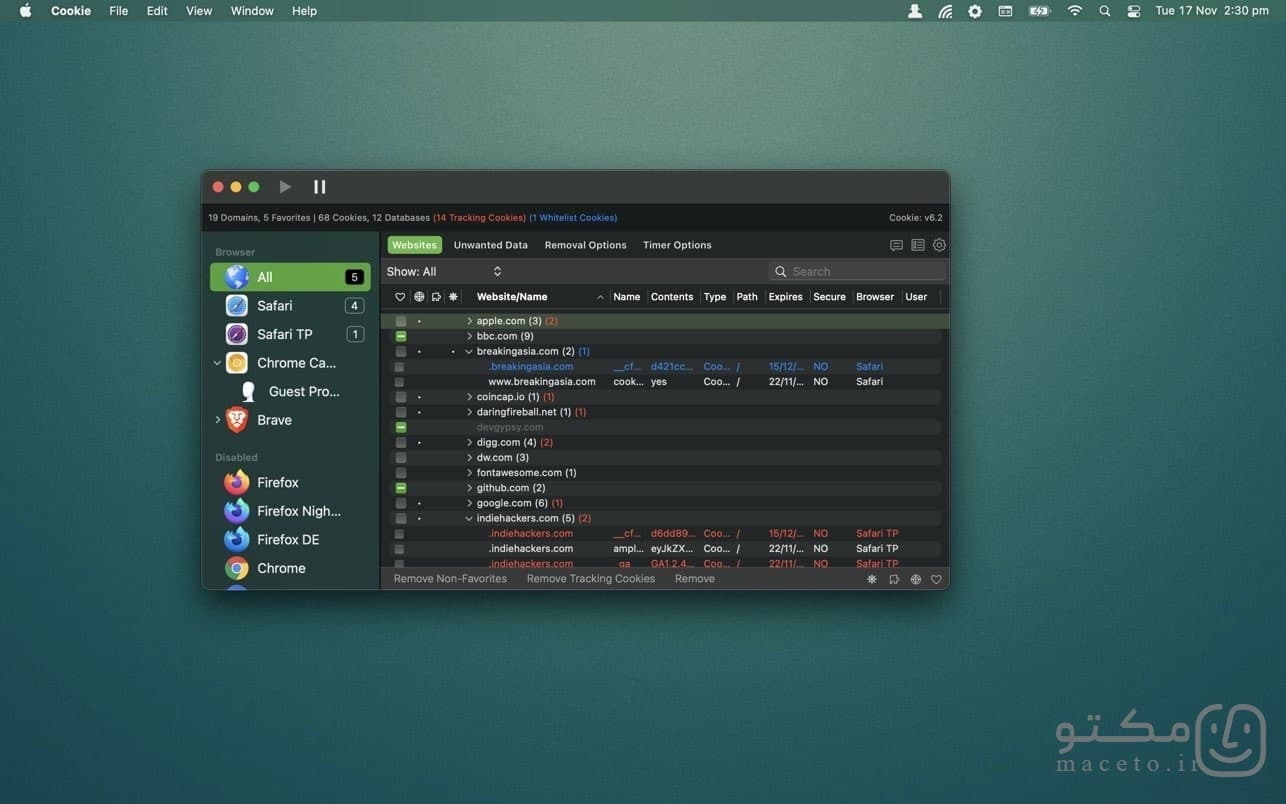
Task: Click the asterisk icon in bottom bar
Action: [x=872, y=579]
